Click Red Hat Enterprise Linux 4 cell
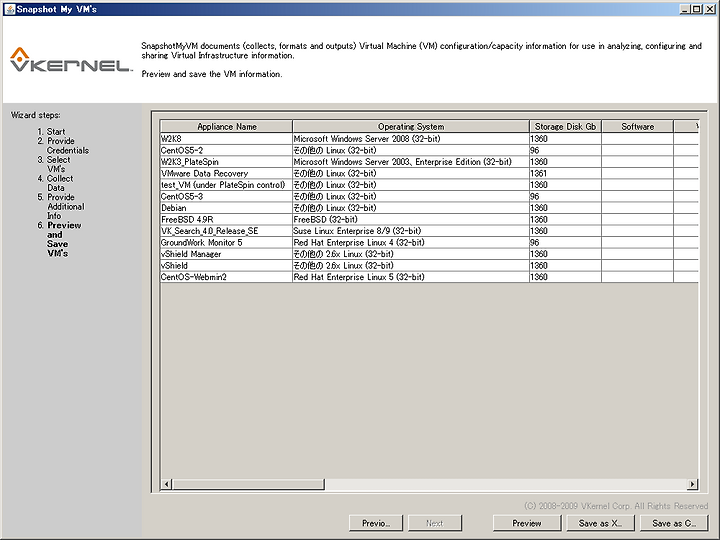This screenshot has height=540, width=720. (x=411, y=242)
